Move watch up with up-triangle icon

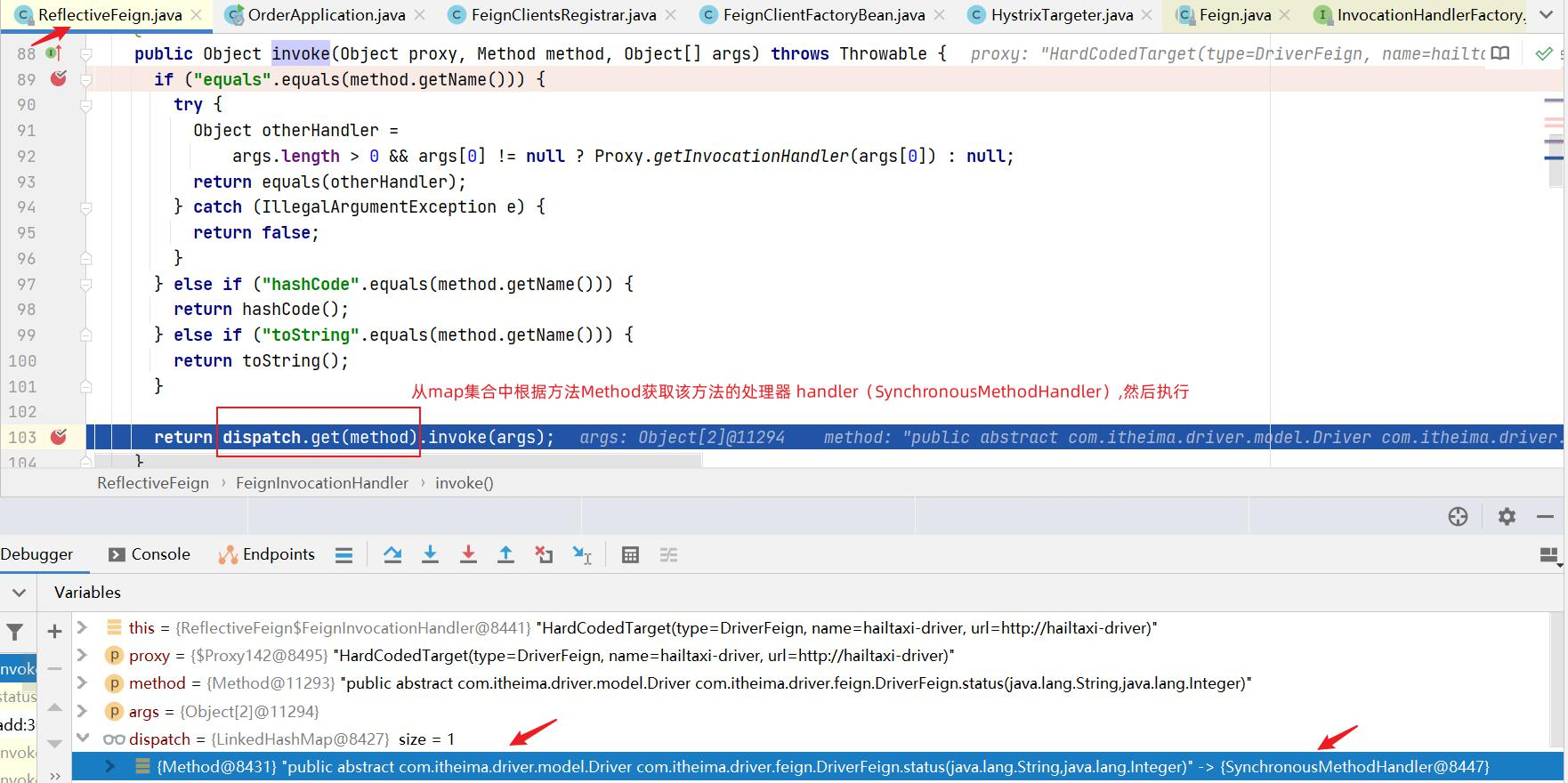pyautogui.click(x=54, y=708)
